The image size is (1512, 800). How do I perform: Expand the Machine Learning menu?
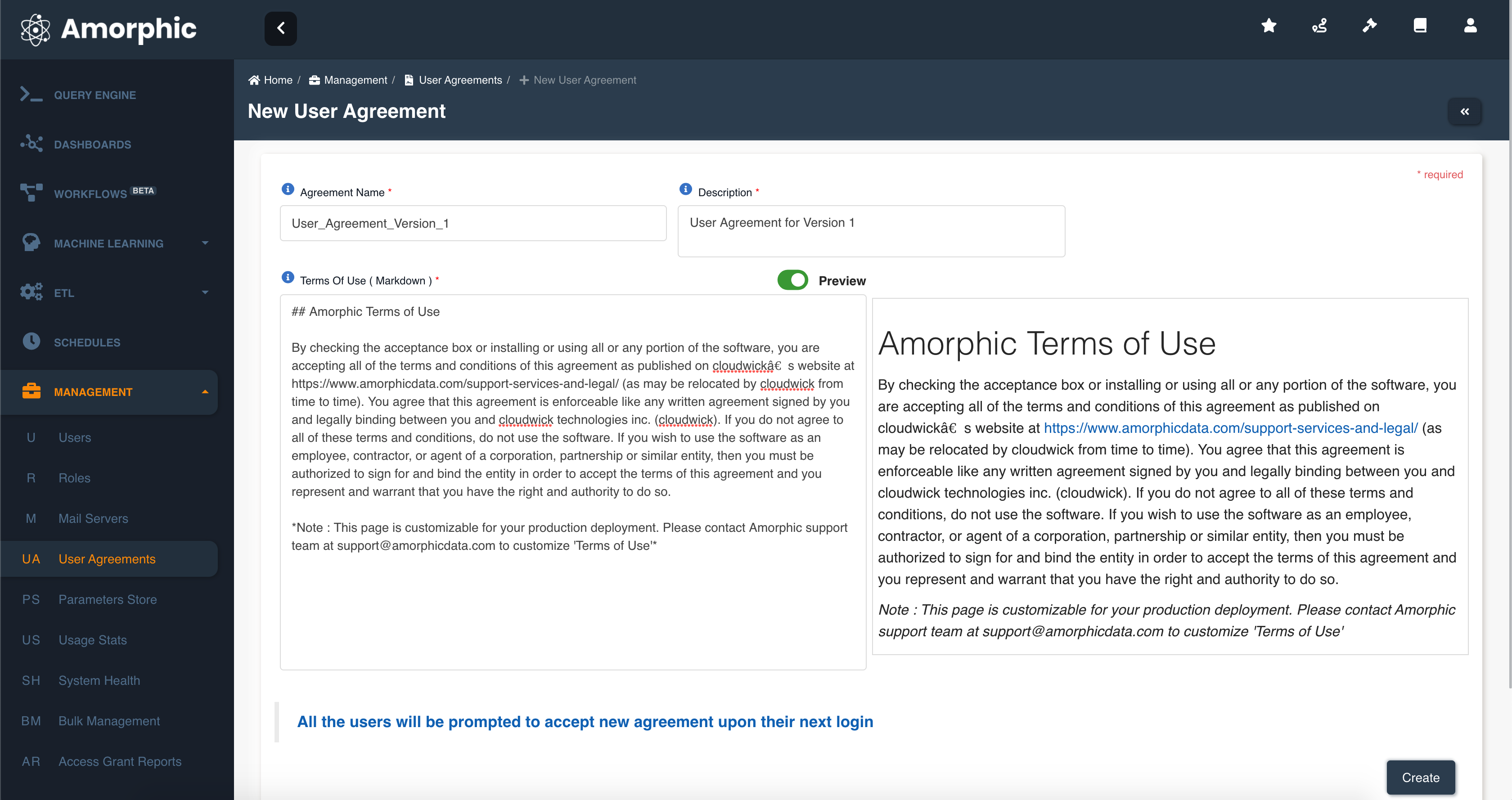pyautogui.click(x=108, y=243)
